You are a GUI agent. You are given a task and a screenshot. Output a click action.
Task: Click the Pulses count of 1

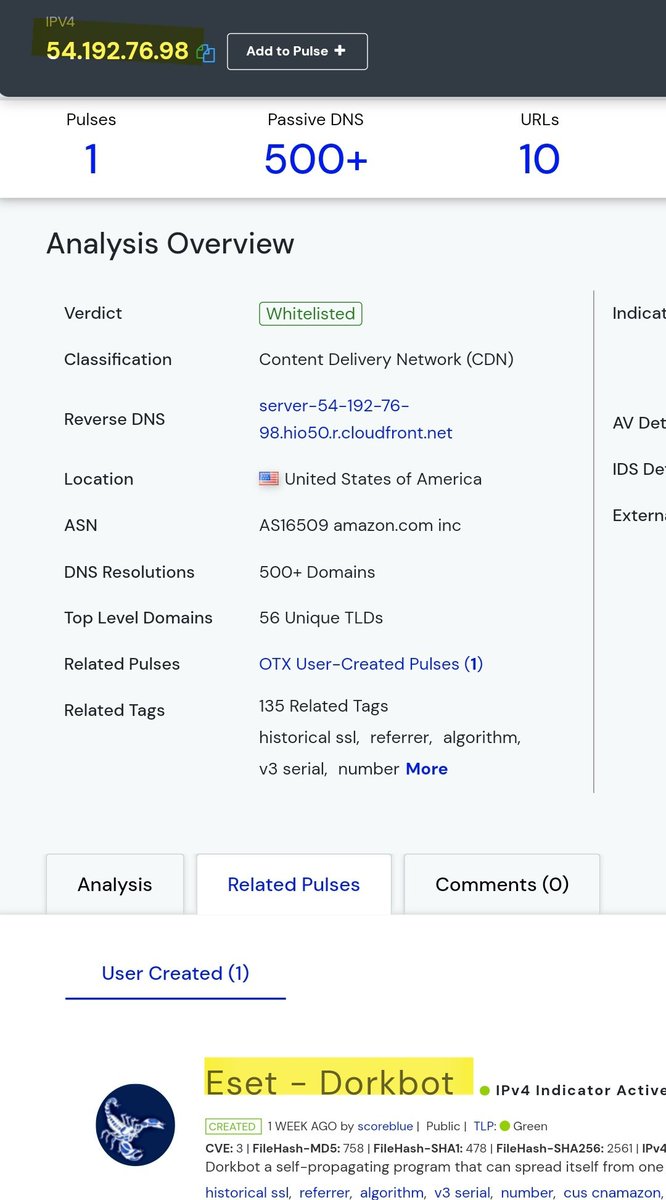(x=91, y=159)
